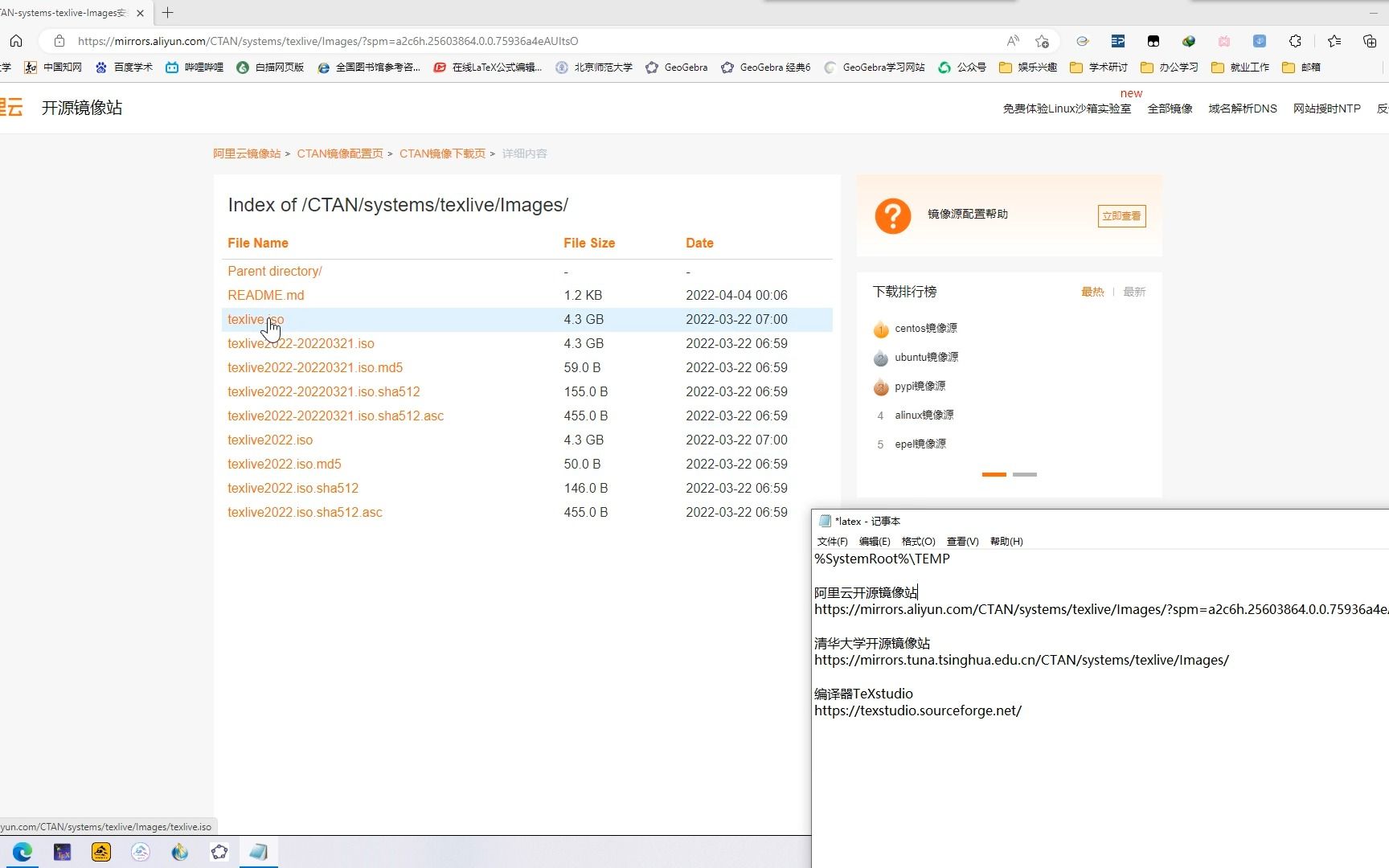This screenshot has height=868, width=1389.
Task: Open Notepad 查看(V) menu
Action: pyautogui.click(x=962, y=542)
